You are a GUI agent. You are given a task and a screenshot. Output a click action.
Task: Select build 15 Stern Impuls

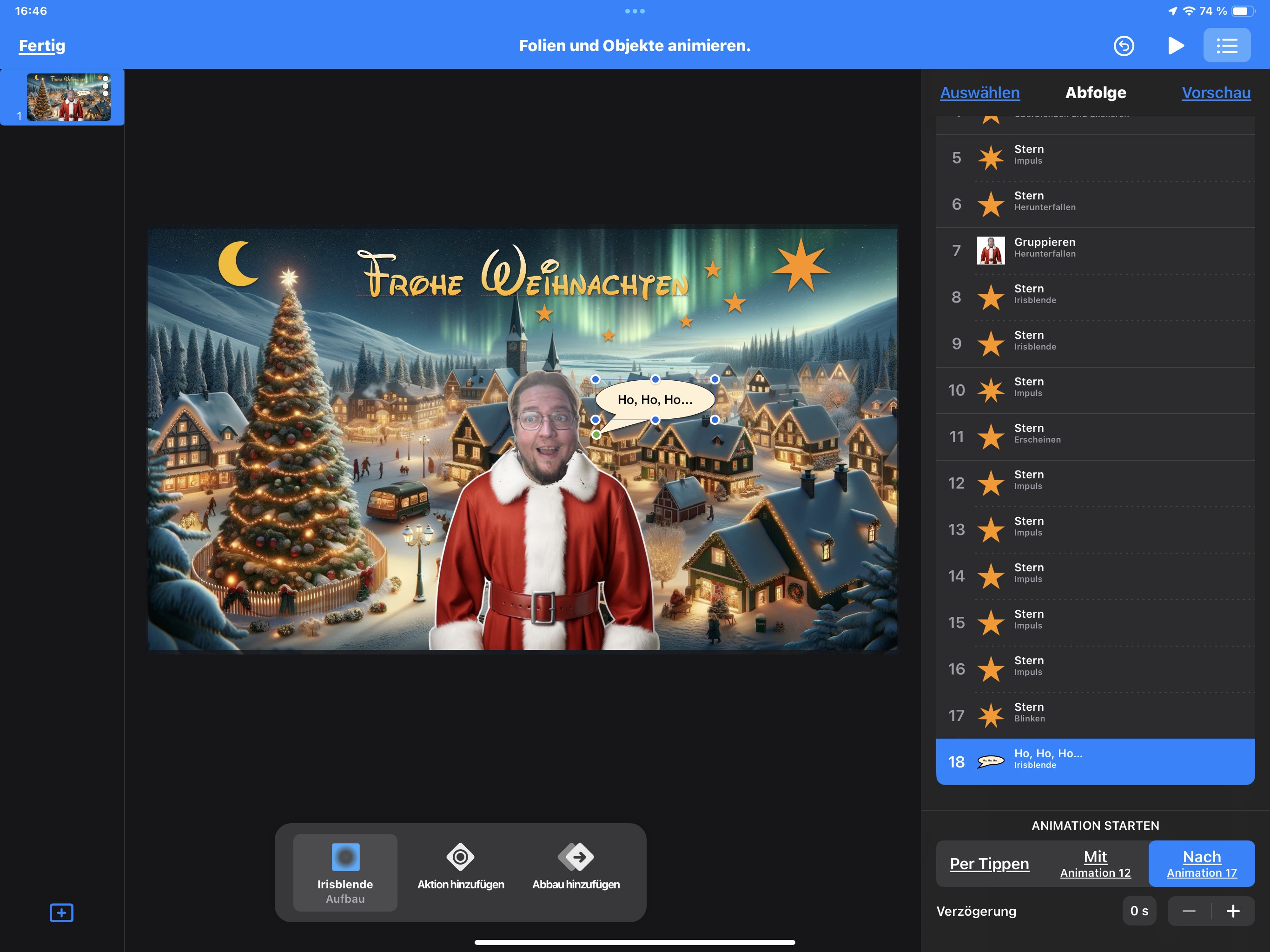point(1095,623)
